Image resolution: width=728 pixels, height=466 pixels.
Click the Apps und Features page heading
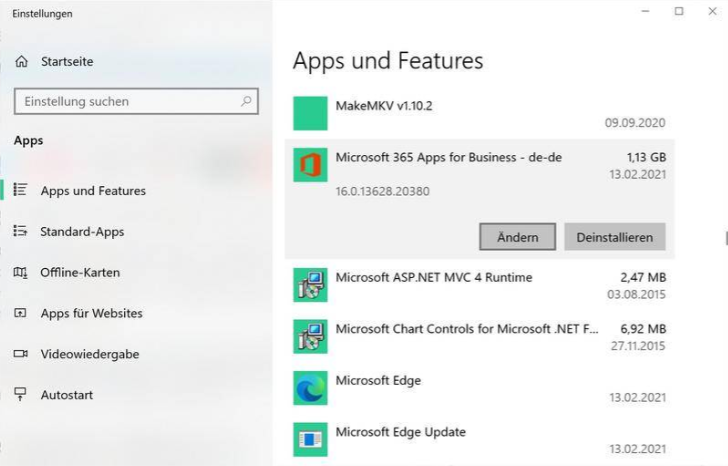[388, 61]
